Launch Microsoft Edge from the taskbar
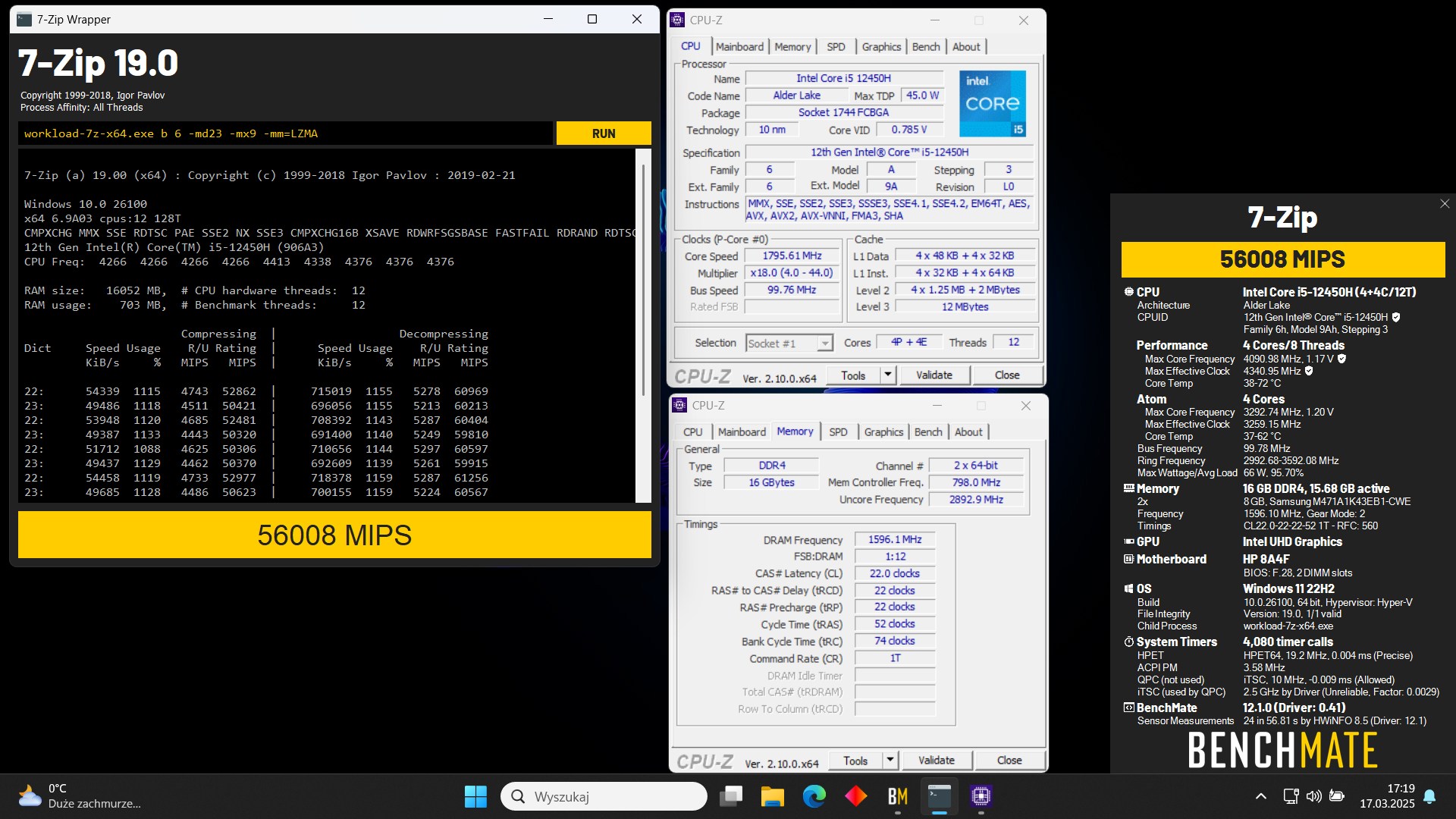The height and width of the screenshot is (819, 1456). pos(814,796)
